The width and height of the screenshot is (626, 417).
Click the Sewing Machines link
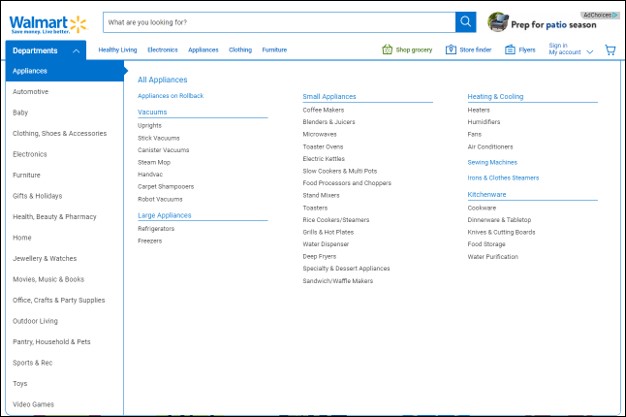tap(492, 162)
